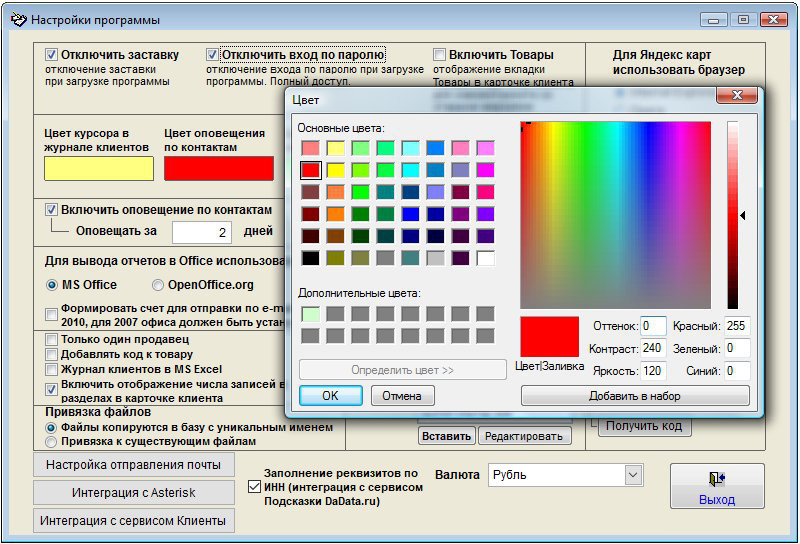Image resolution: width=800 pixels, height=544 pixels.
Task: Toggle the Отключить заставку checkbox
Action: (x=52, y=54)
